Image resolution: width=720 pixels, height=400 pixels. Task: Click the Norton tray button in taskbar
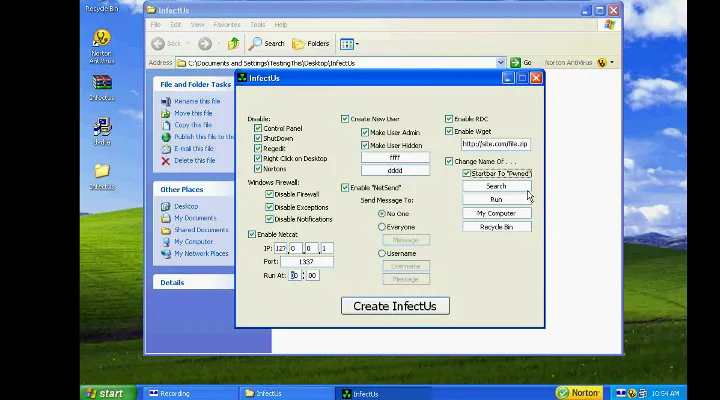[x=579, y=393]
